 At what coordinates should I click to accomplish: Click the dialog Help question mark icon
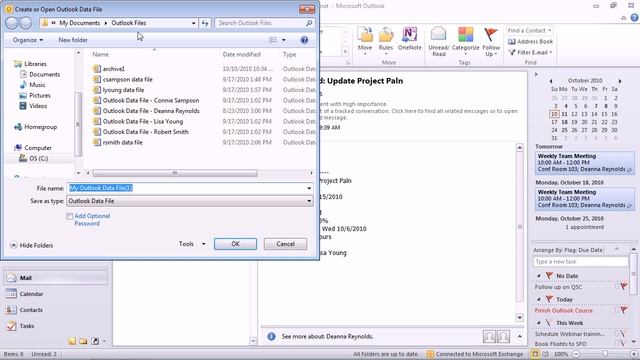[x=304, y=40]
